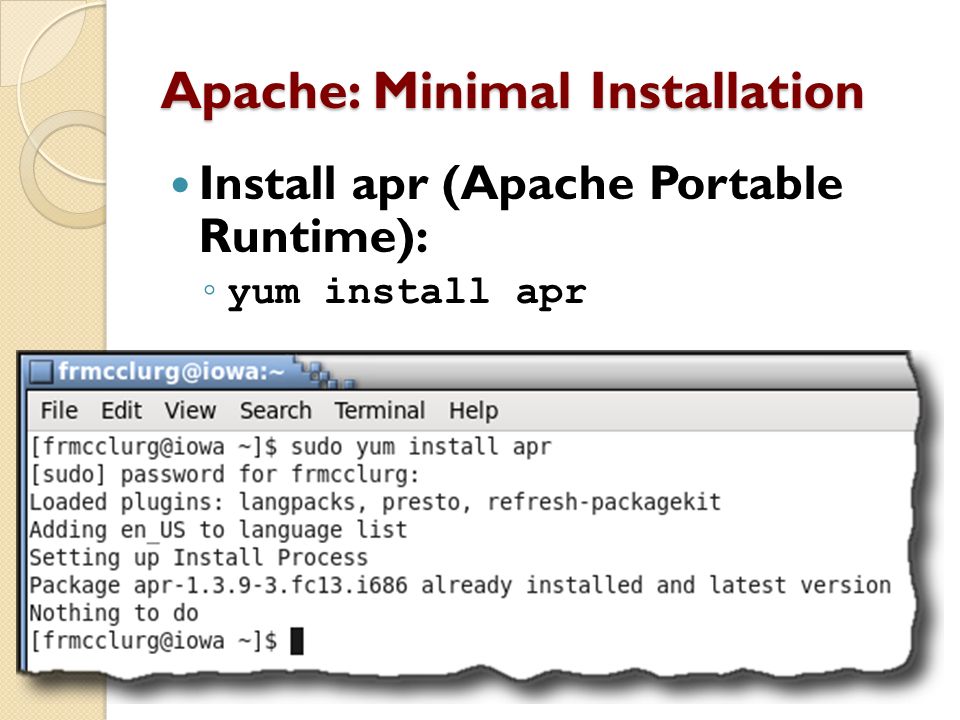This screenshot has width=960, height=720.
Task: Click the 'Setting up Install Process' line
Action: click(199, 558)
